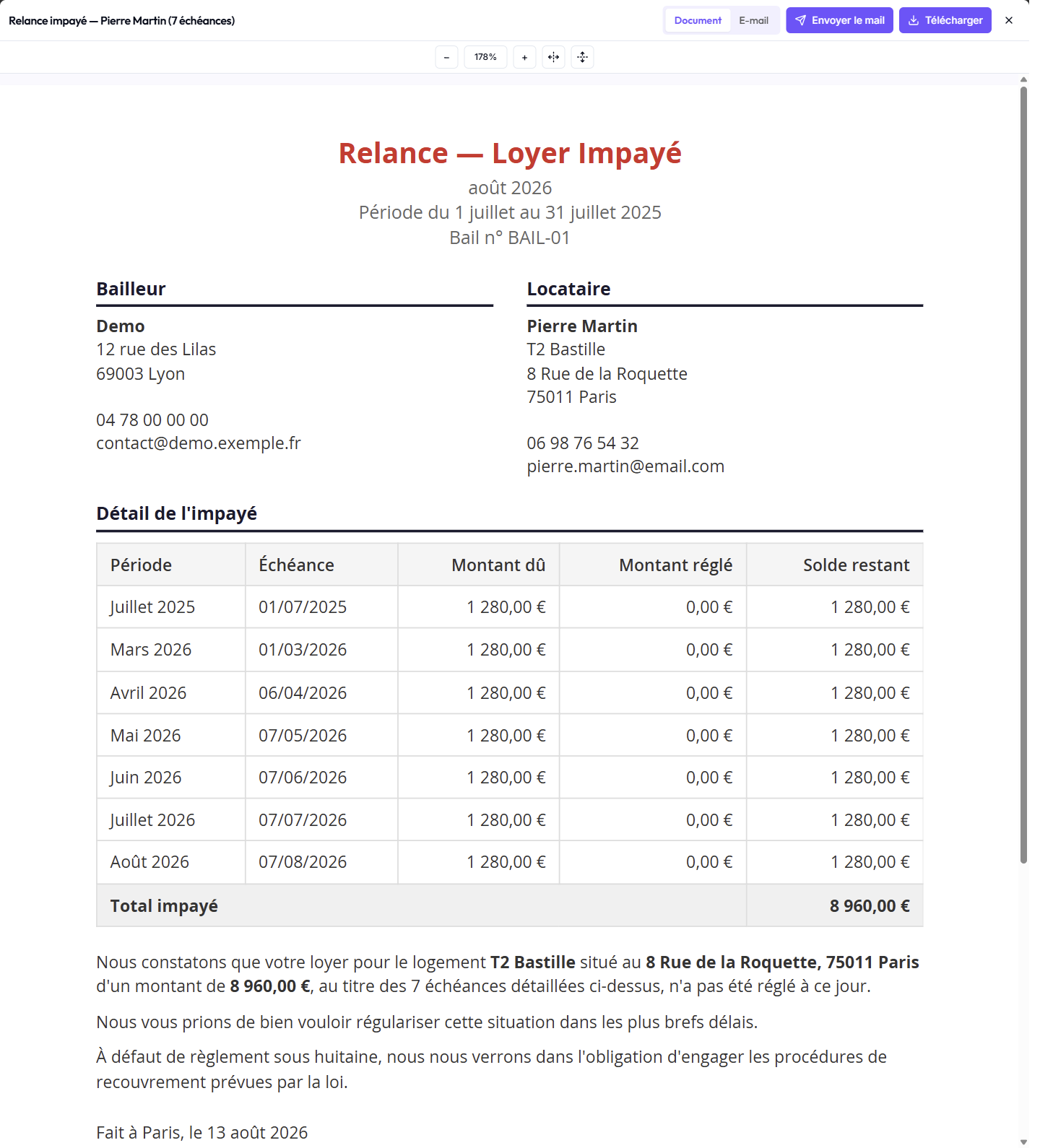Click the 'Total impayé' row label

click(164, 906)
